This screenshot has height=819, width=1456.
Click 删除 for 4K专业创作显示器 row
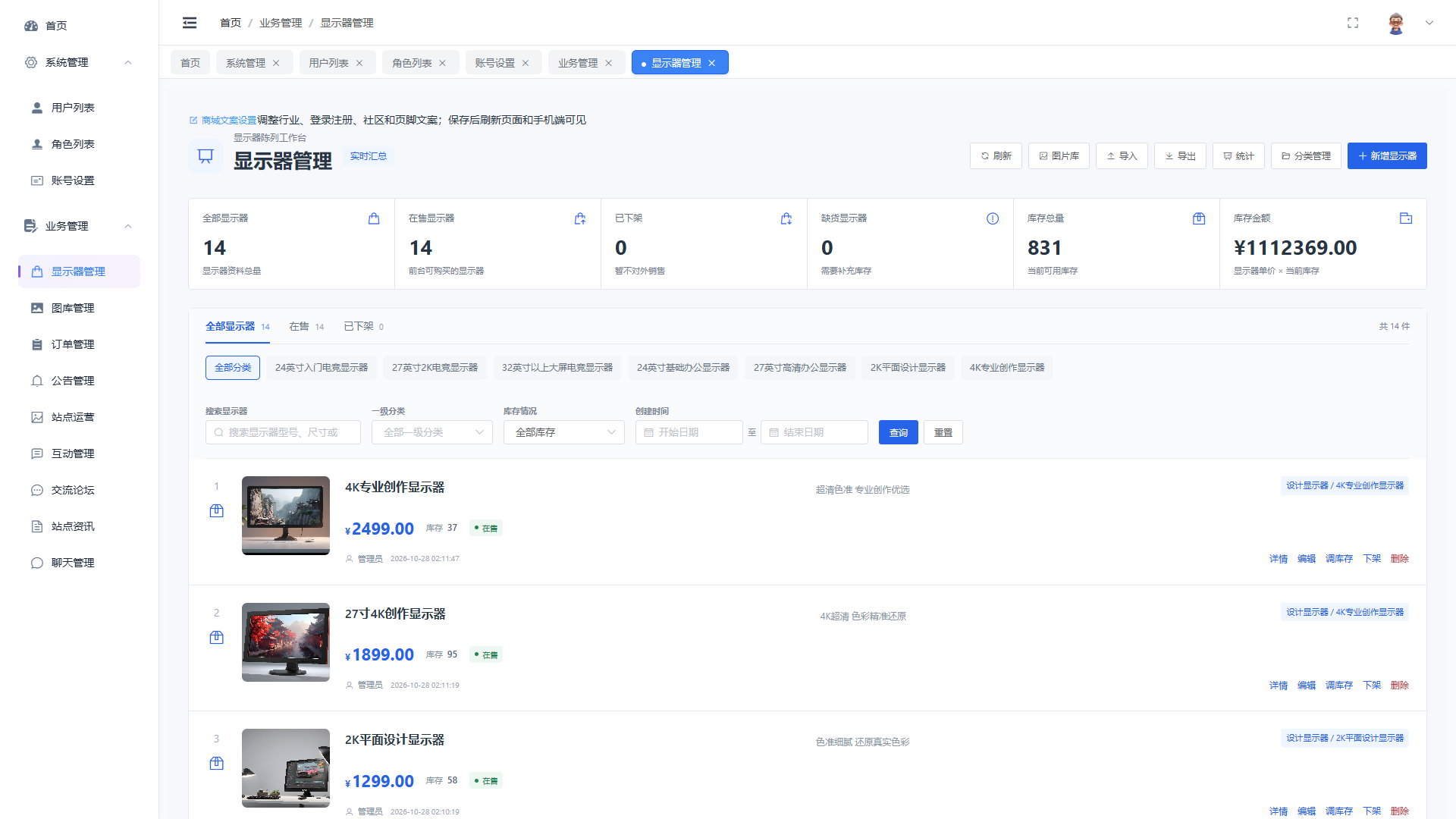(1400, 559)
